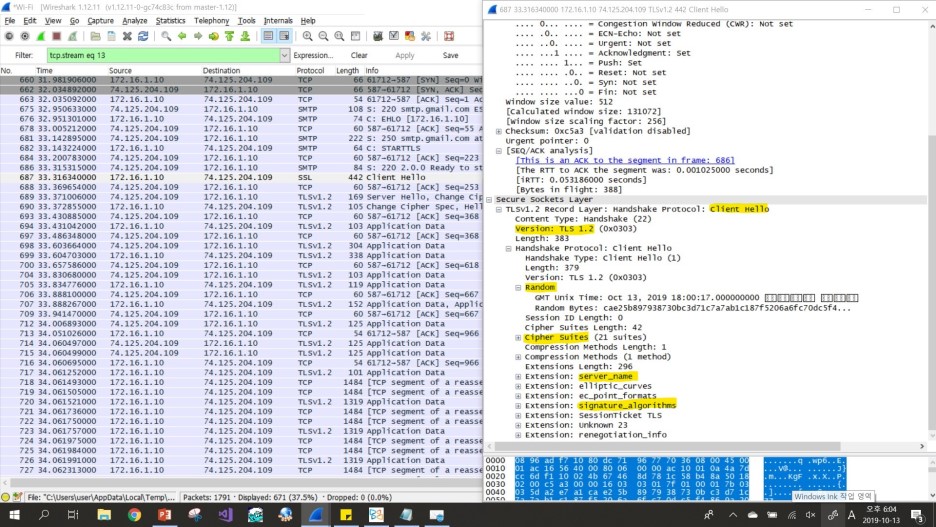This screenshot has height=527, width=936.
Task: Open capture options toolbar icon
Action: pos(24,36)
